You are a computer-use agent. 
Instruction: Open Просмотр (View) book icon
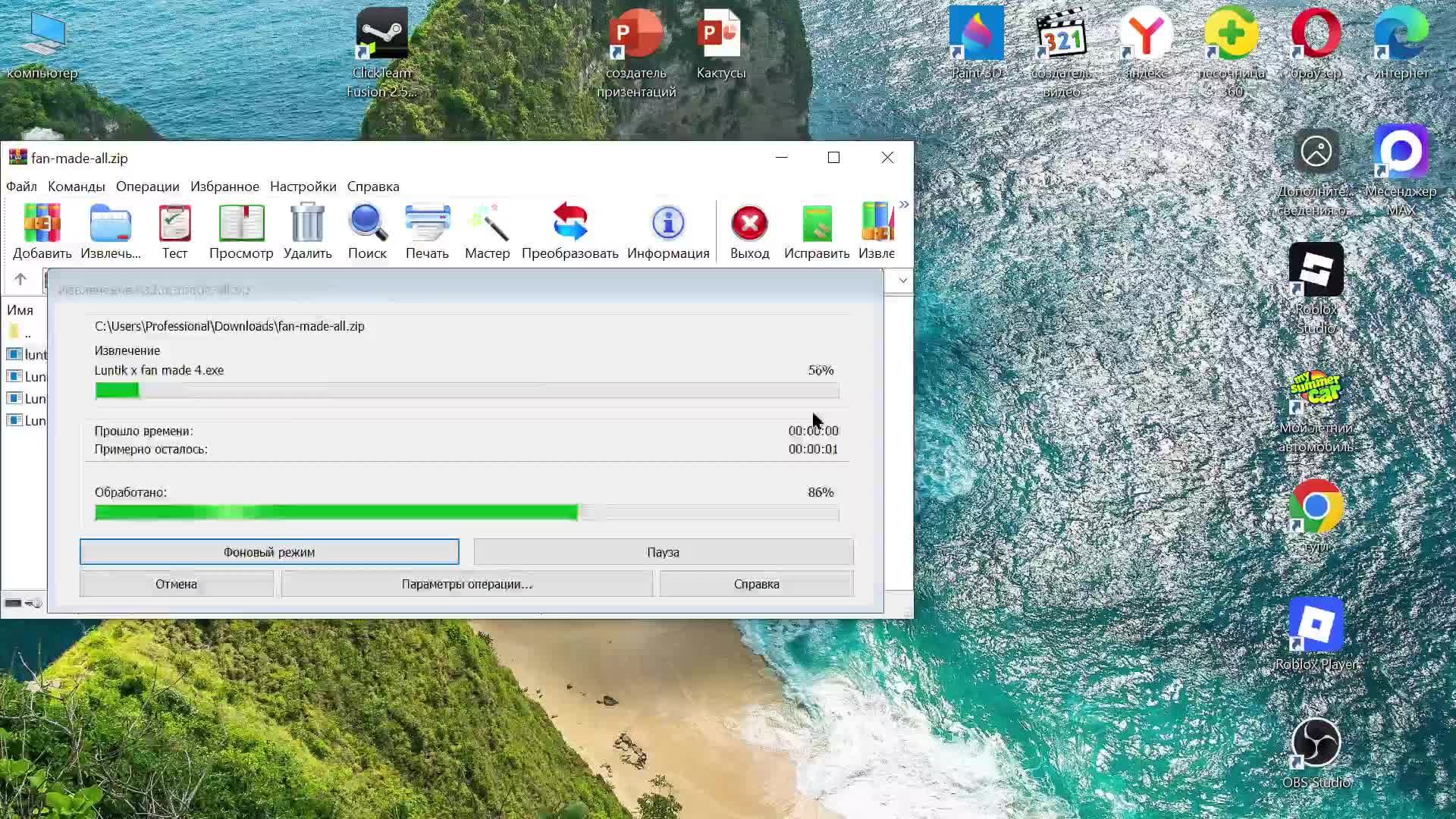click(x=241, y=224)
